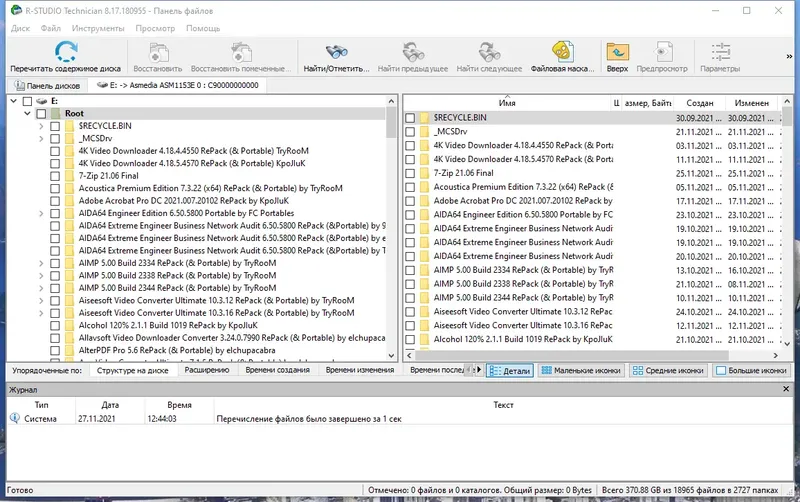Image resolution: width=800 pixels, height=502 pixels.
Task: Close the Журнал log panel
Action: coord(786,389)
